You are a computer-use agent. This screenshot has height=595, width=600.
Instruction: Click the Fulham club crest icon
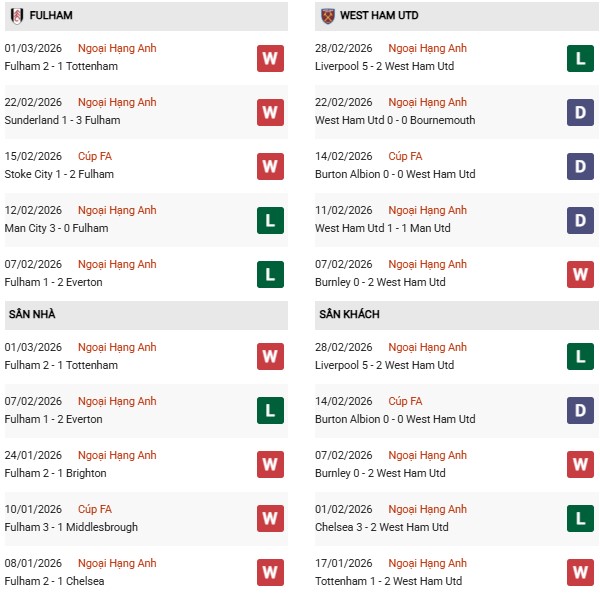(x=17, y=16)
